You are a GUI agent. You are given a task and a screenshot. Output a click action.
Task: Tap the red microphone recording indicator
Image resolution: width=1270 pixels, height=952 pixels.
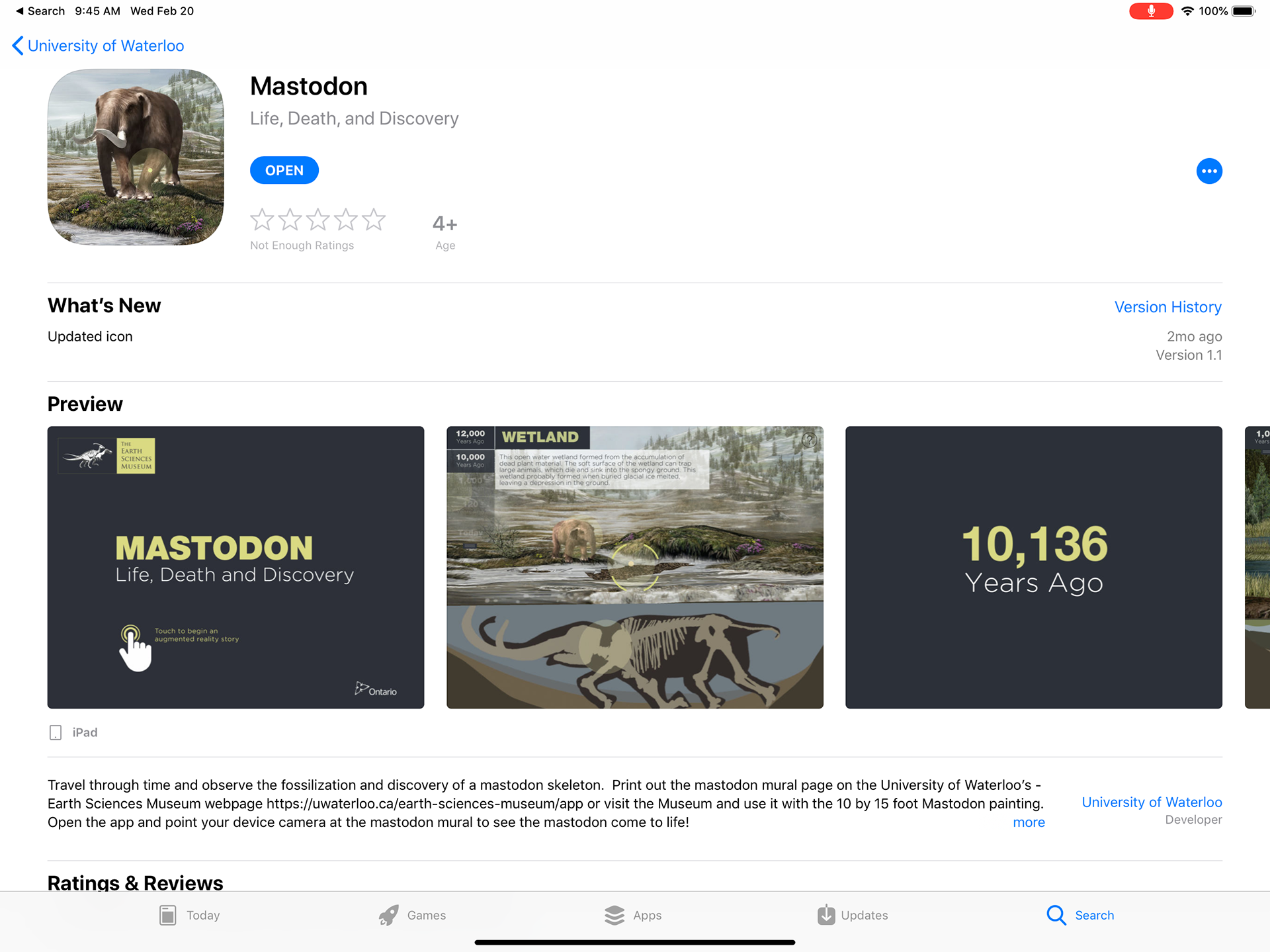[x=1151, y=11]
